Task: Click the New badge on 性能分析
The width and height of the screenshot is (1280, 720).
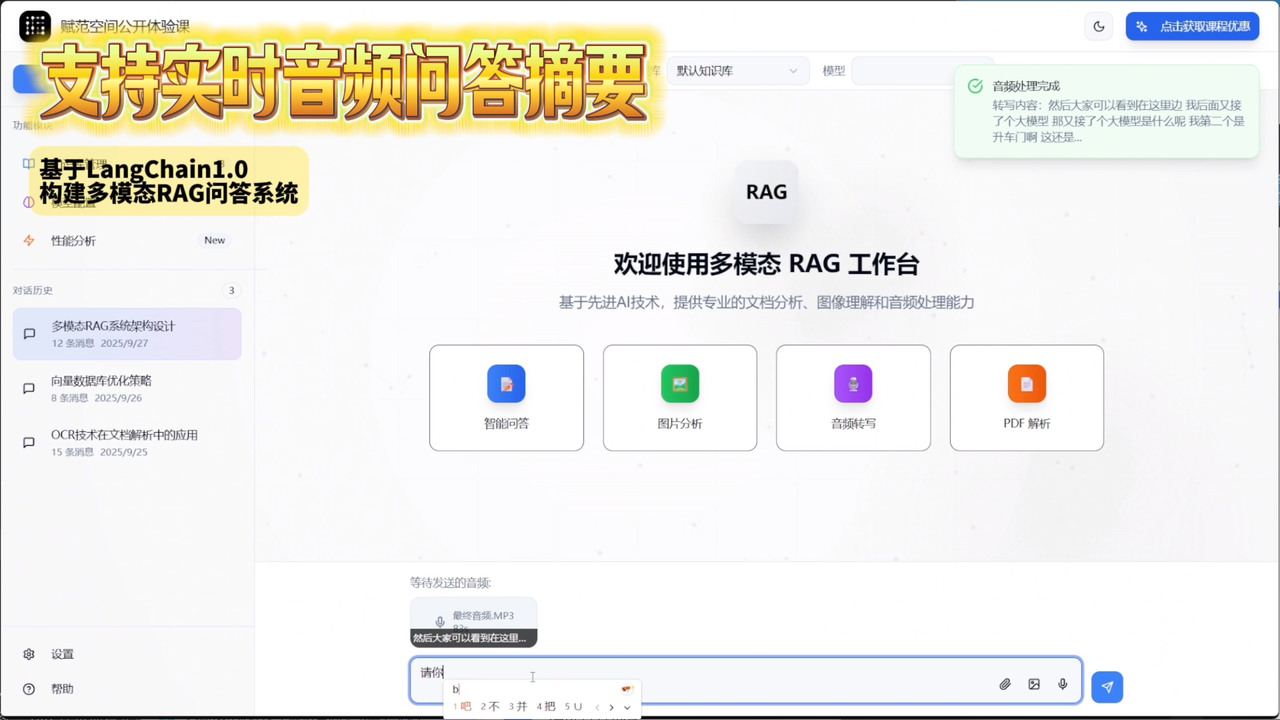Action: (214, 241)
